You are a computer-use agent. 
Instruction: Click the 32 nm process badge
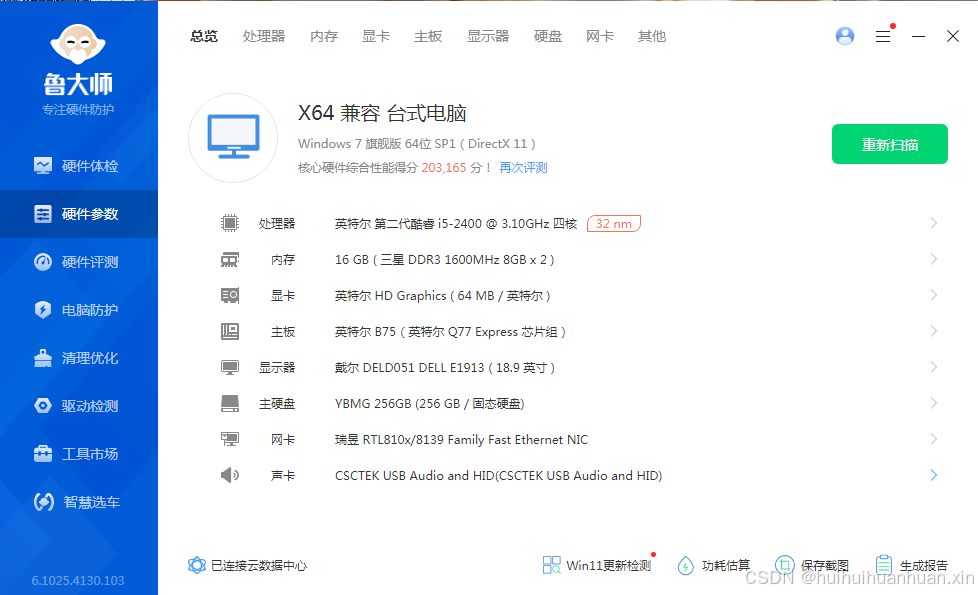(x=614, y=223)
